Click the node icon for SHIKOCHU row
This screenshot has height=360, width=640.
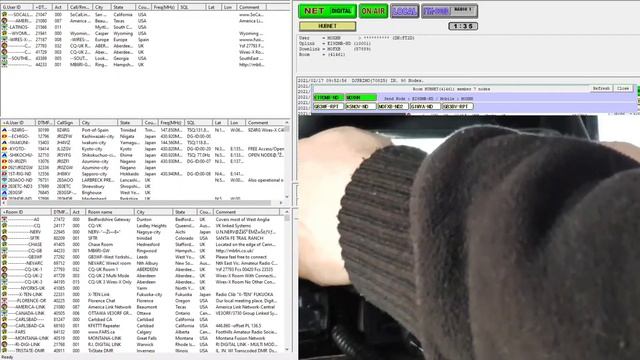(x=4, y=155)
